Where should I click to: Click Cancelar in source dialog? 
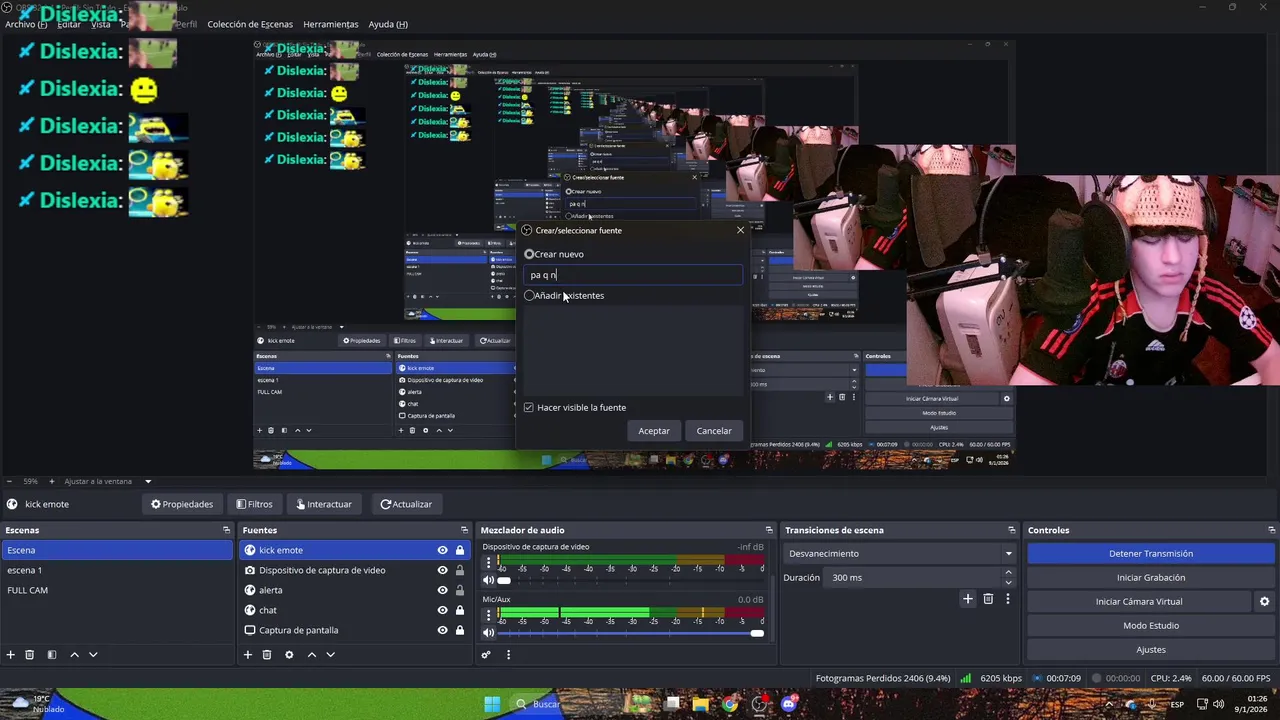point(714,431)
